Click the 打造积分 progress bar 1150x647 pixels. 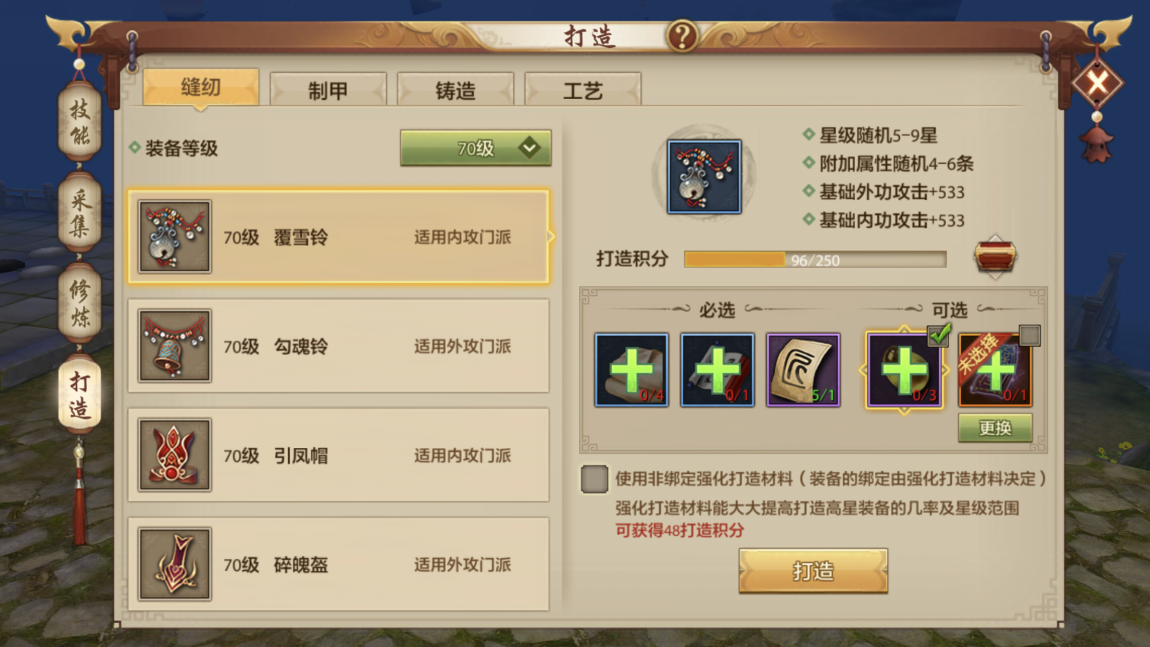(815, 260)
